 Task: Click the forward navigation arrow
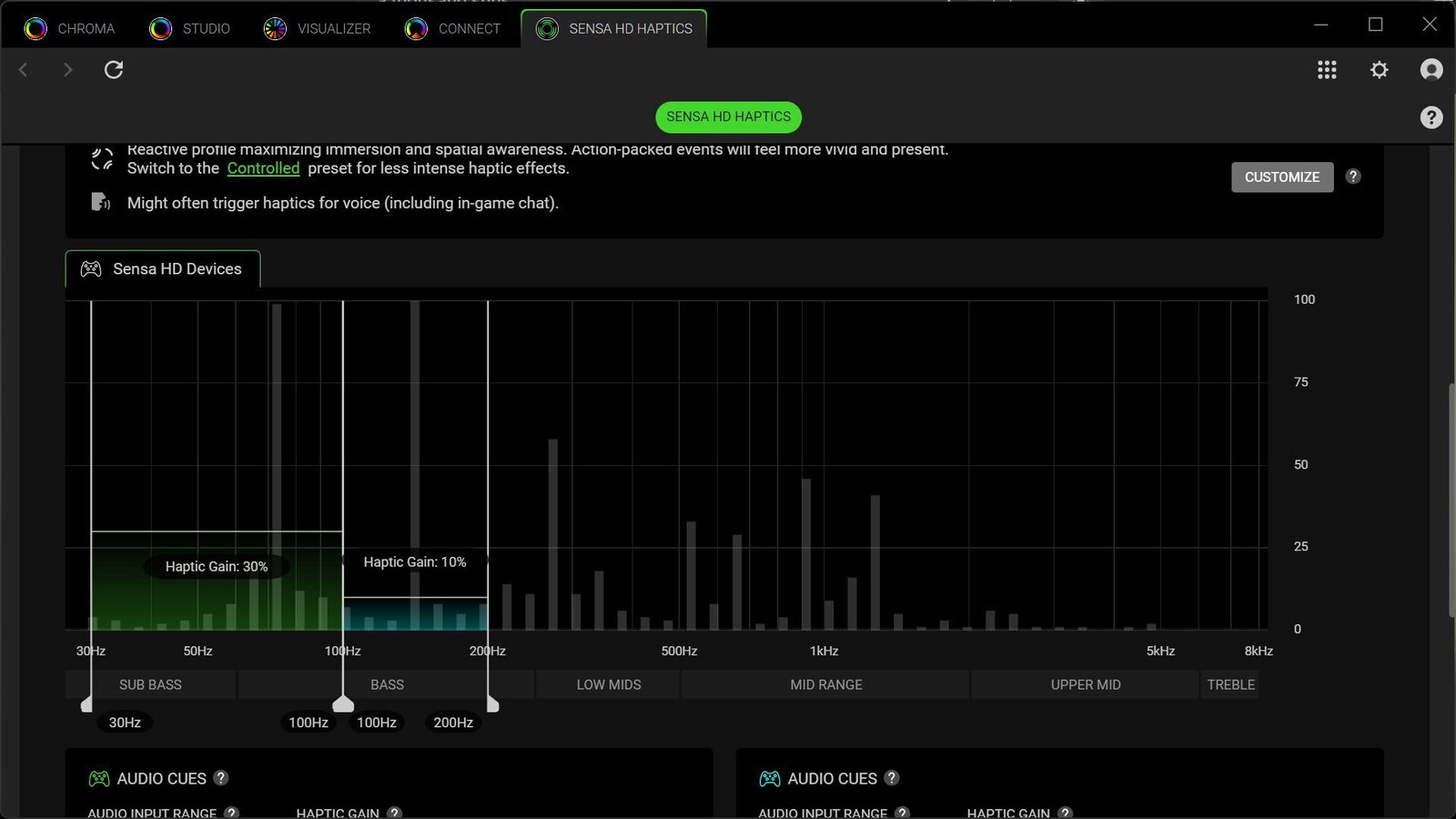click(x=67, y=70)
